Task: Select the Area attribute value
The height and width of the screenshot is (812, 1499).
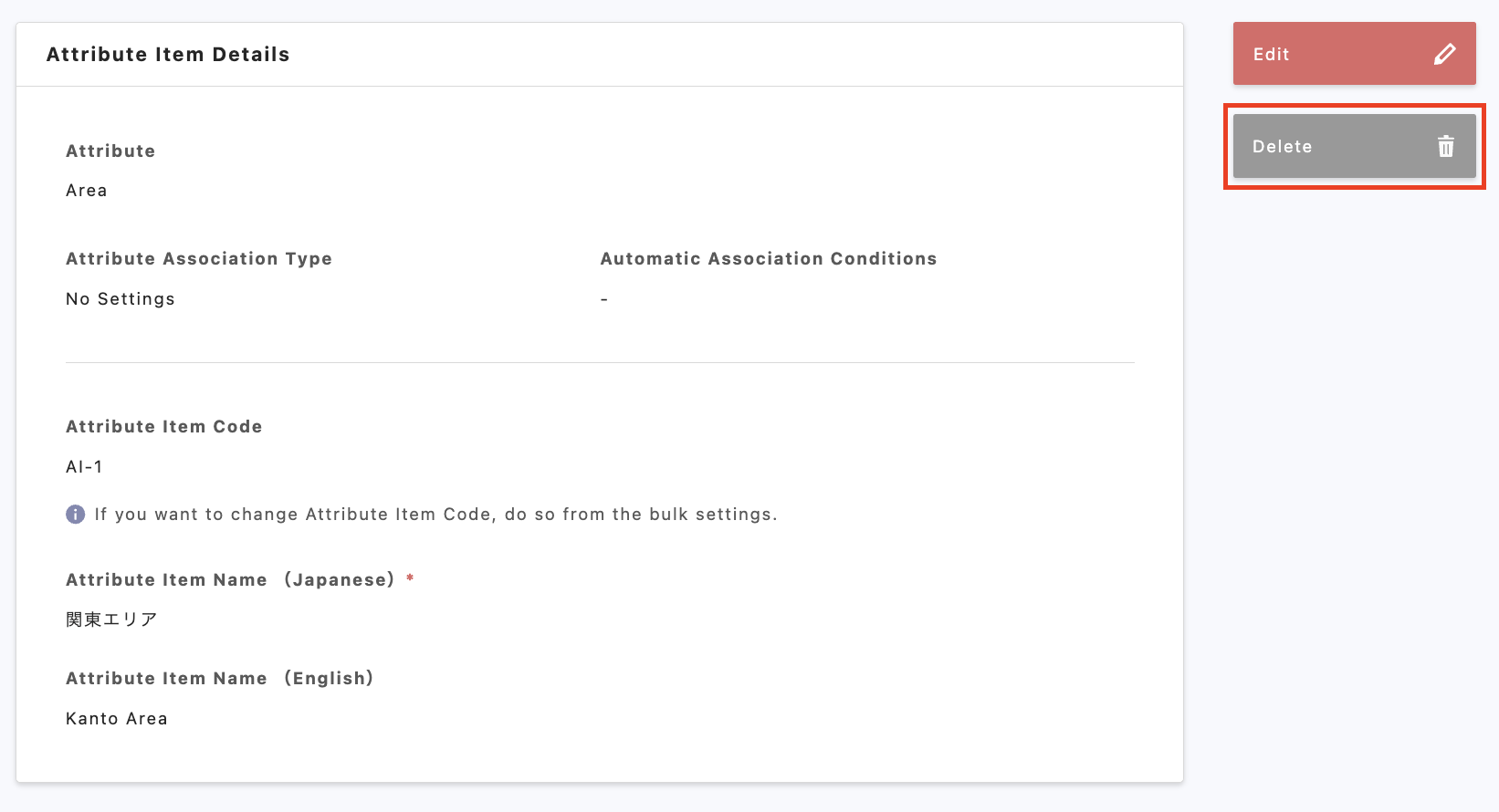Action: point(87,191)
